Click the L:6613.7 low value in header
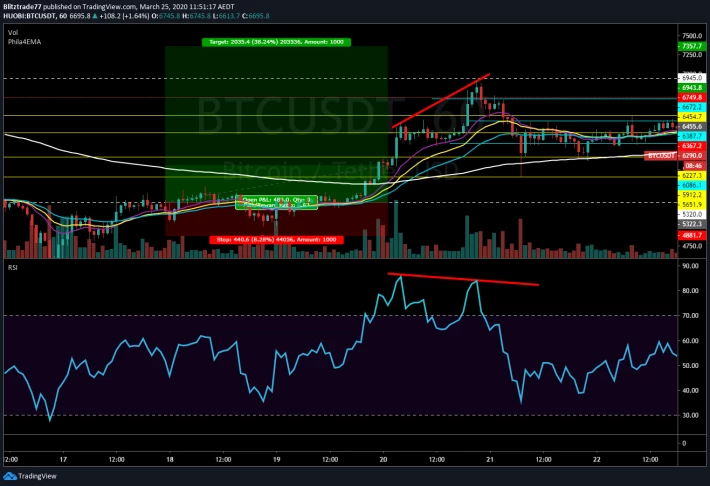Viewport: 710px width, 486px height. [x=226, y=16]
